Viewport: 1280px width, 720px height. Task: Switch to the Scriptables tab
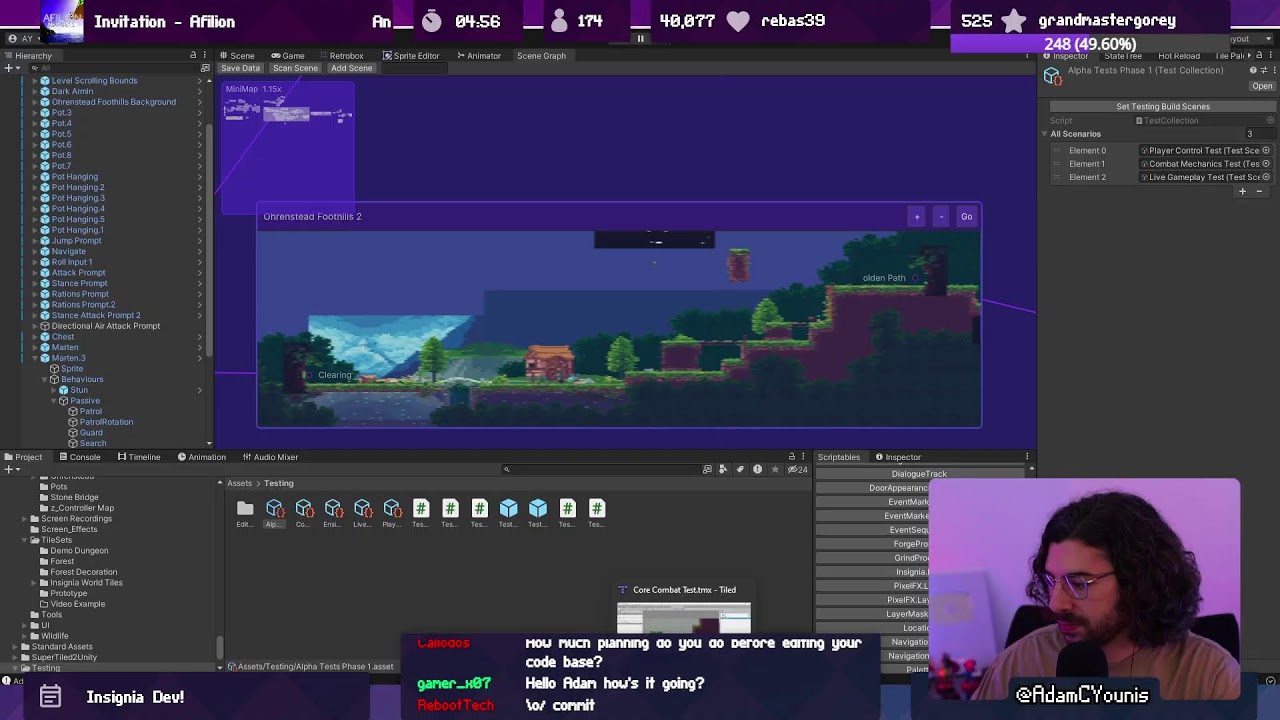click(838, 457)
